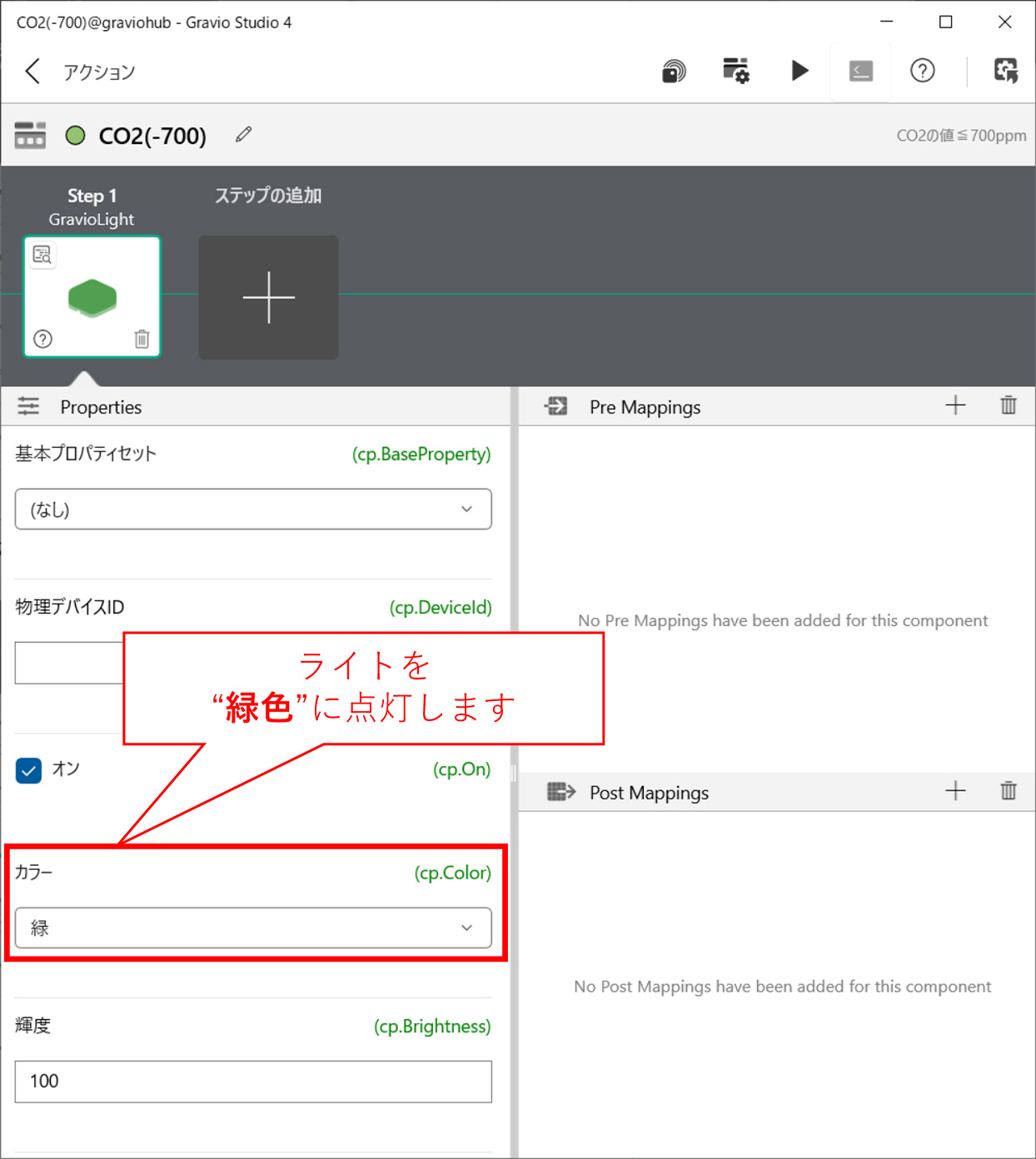The image size is (1036, 1159).
Task: Click the 'No Pre Mappings have been added' message
Action: pos(783,620)
